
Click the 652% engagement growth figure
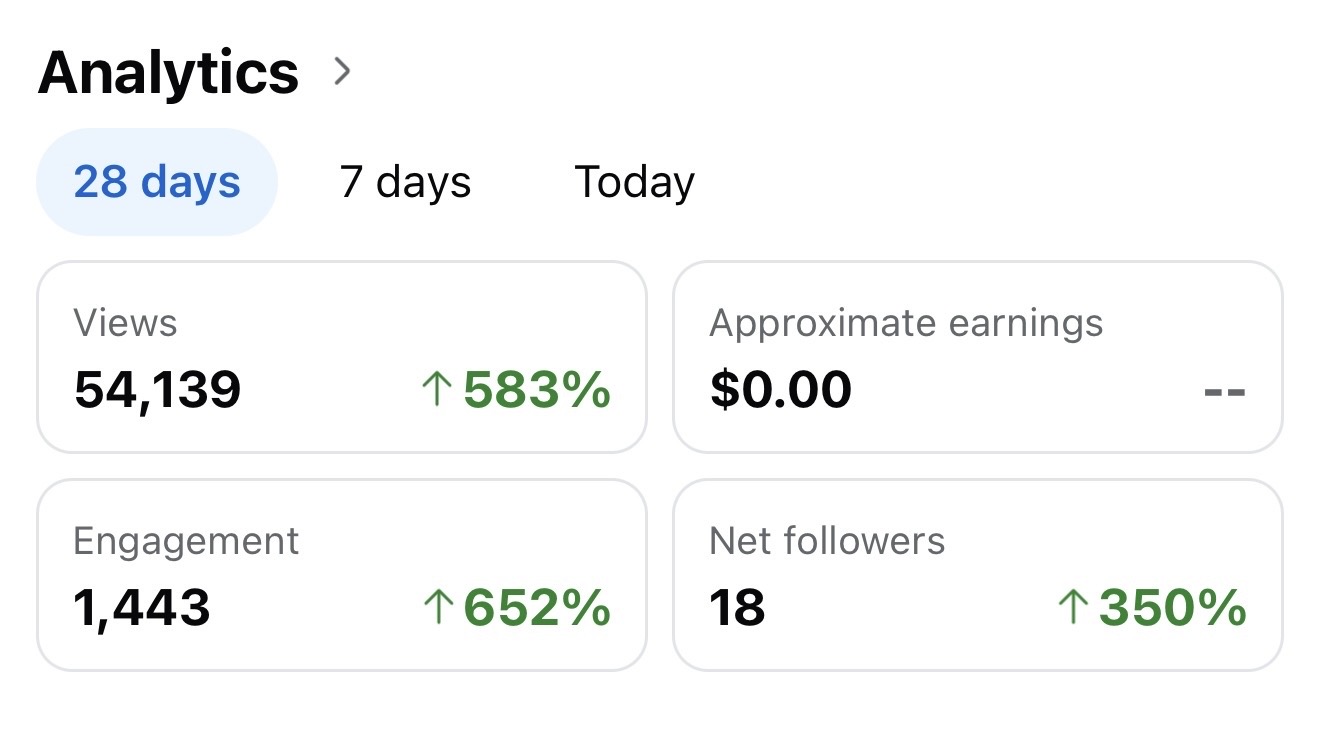coord(537,607)
